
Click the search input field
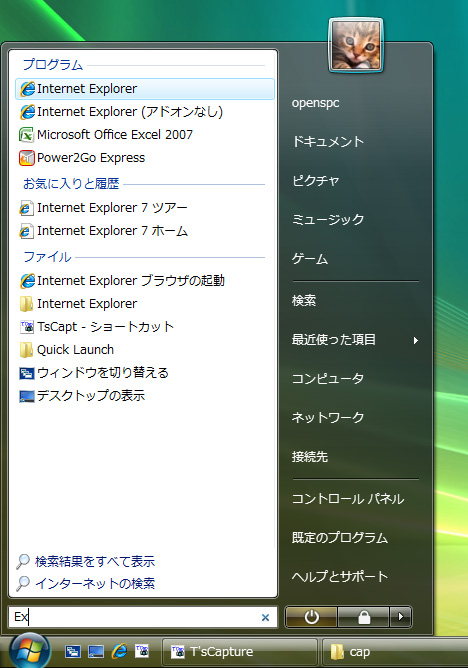(134, 617)
